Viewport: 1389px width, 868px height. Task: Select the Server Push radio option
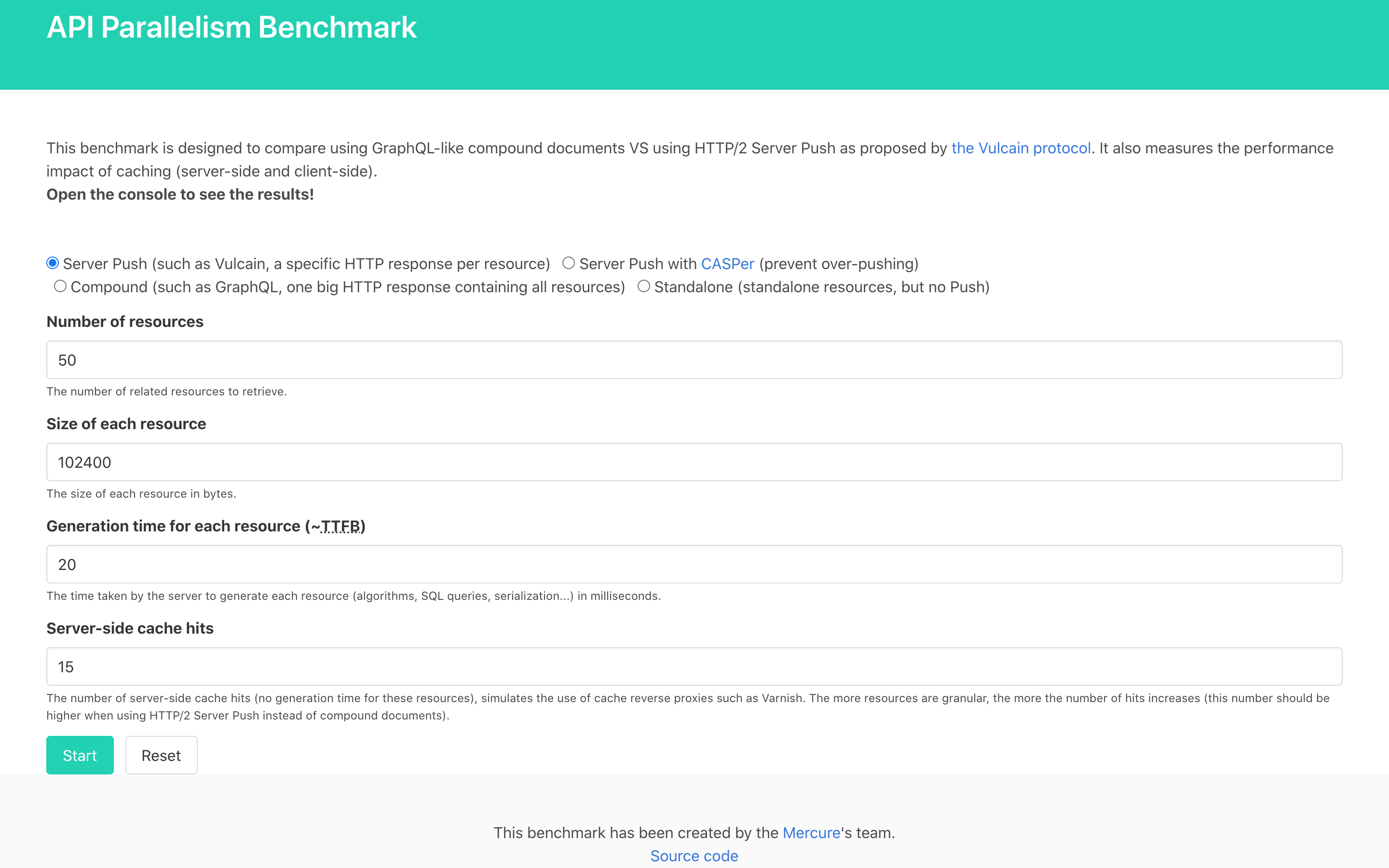tap(53, 263)
